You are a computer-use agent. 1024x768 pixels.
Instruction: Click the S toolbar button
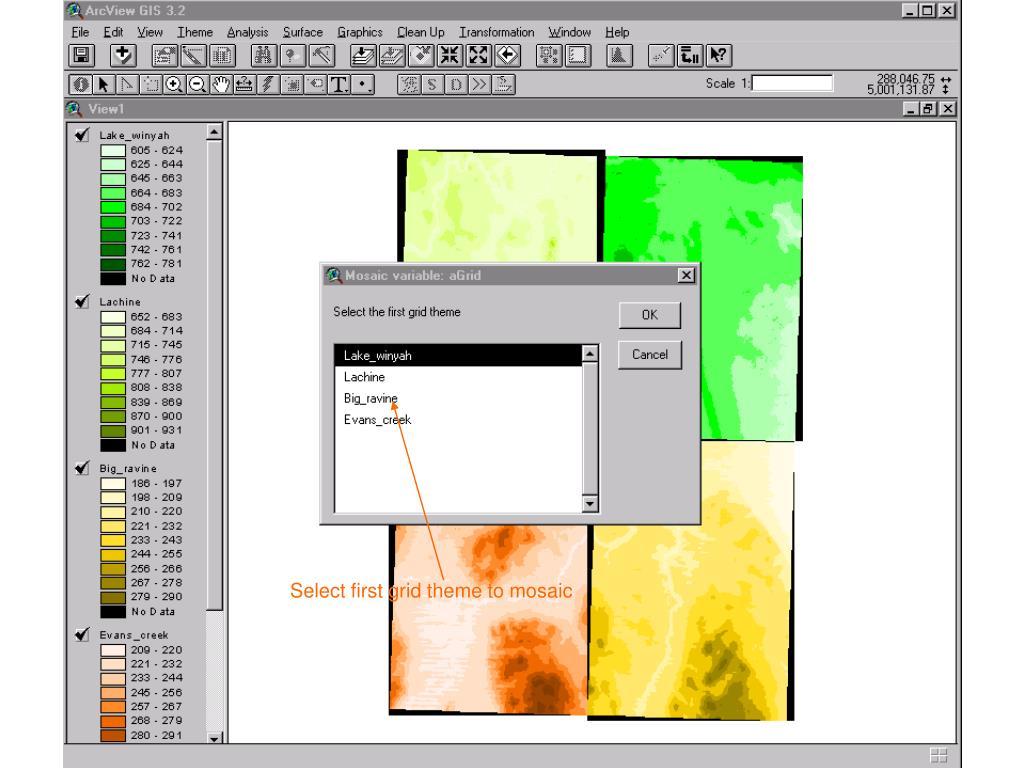coord(432,84)
